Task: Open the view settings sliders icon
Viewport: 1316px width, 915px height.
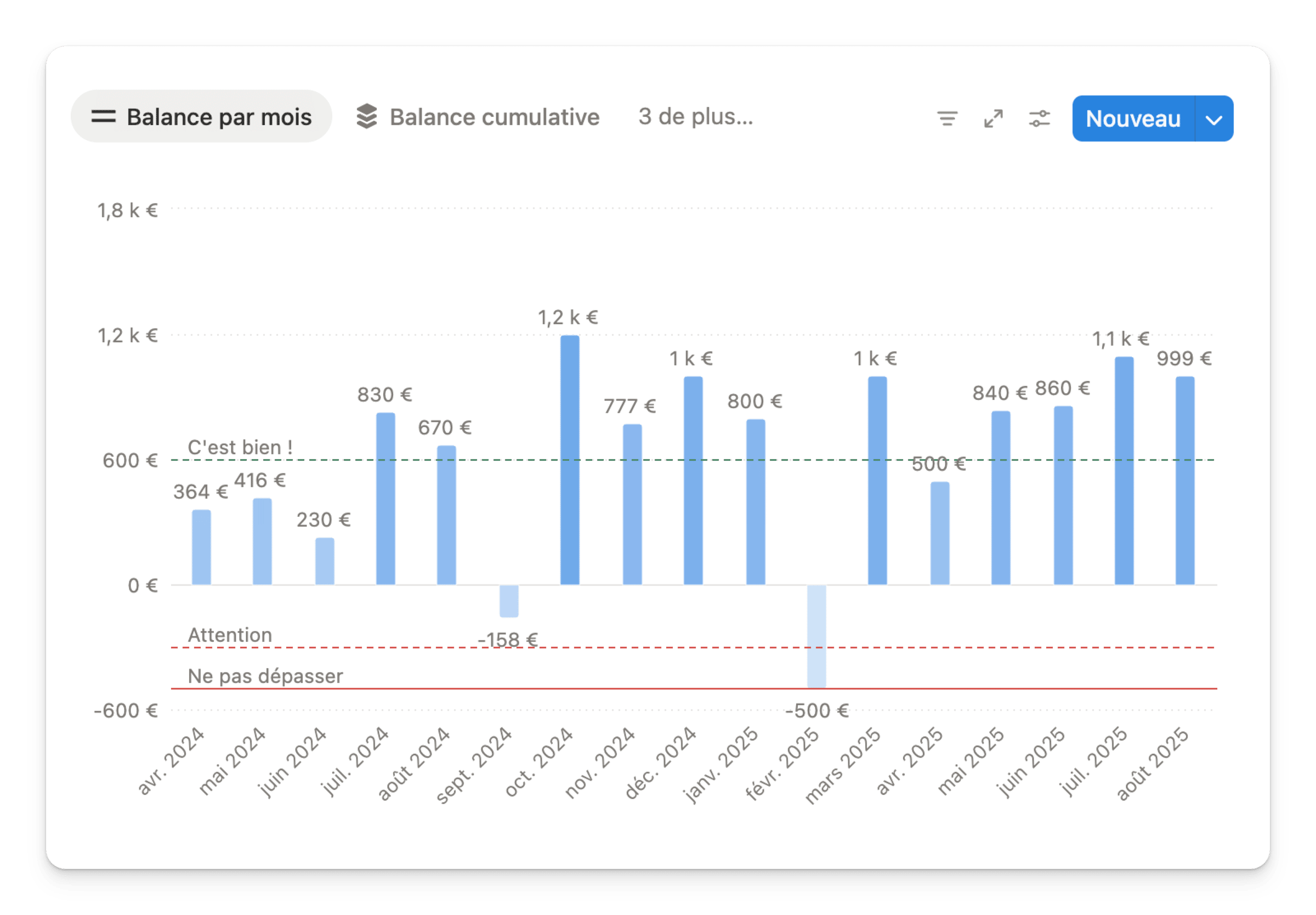Action: [1039, 118]
